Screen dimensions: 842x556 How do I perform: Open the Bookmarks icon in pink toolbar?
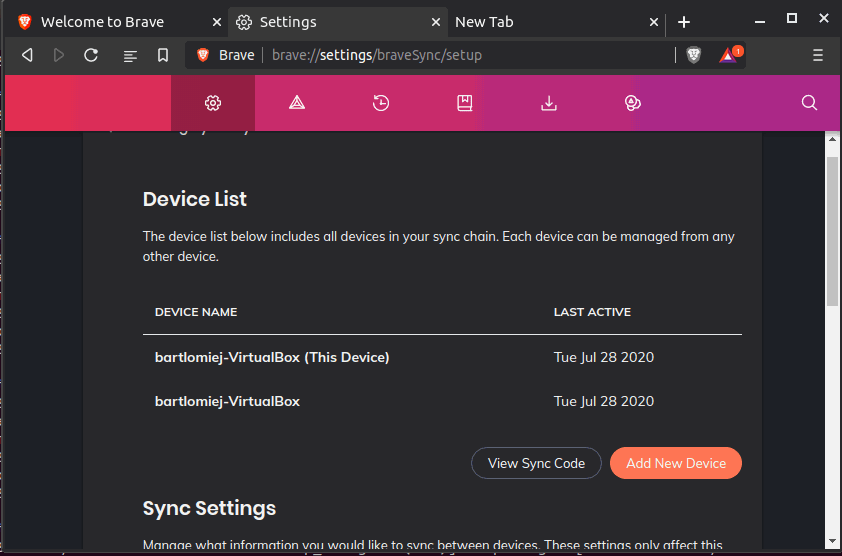click(x=465, y=103)
